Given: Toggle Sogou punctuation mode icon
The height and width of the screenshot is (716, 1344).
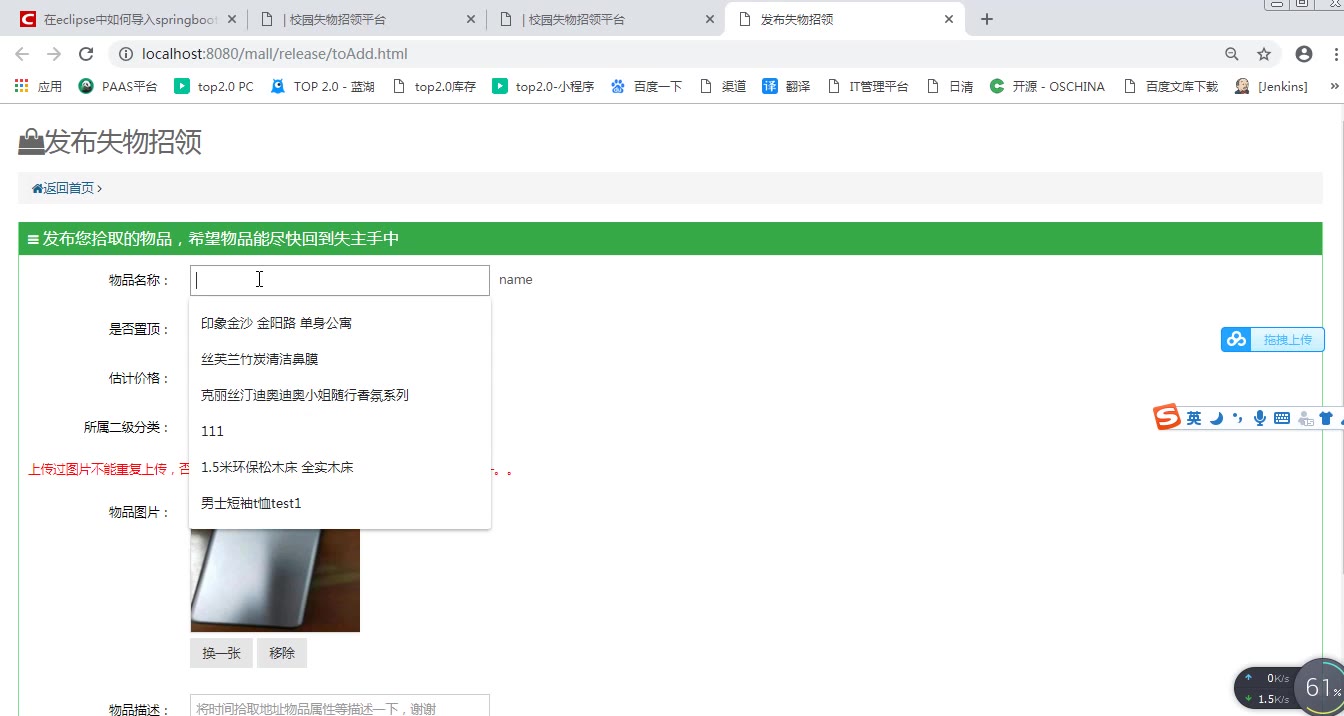Looking at the screenshot, I should 1238,419.
